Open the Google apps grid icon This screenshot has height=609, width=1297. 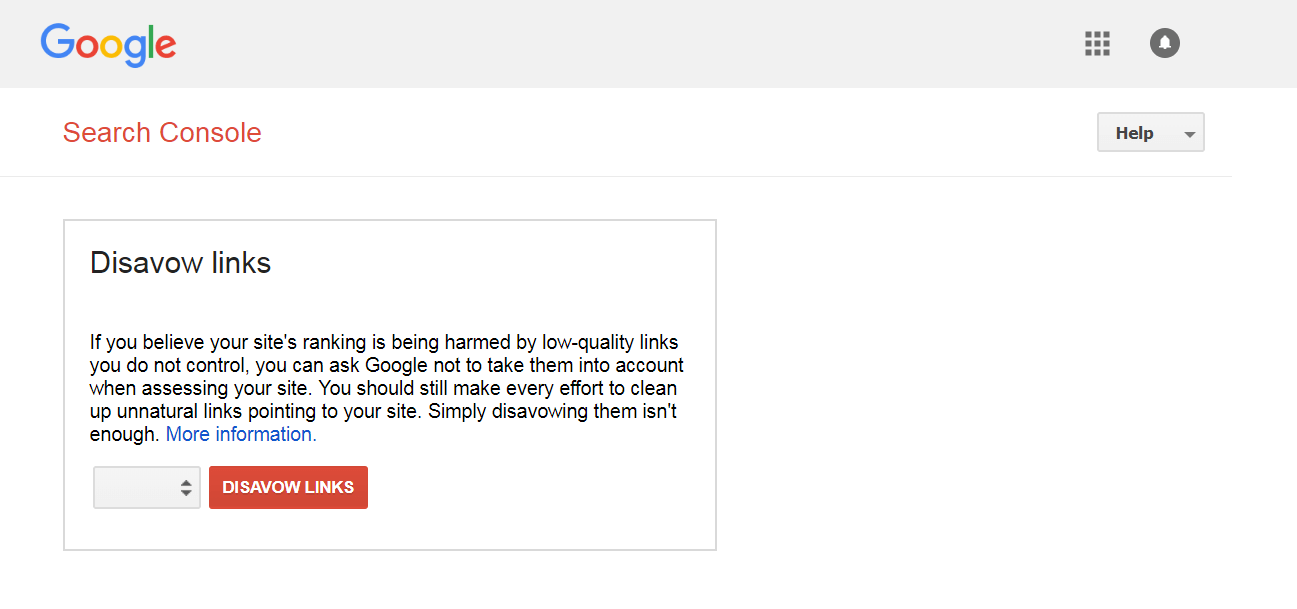[1097, 43]
